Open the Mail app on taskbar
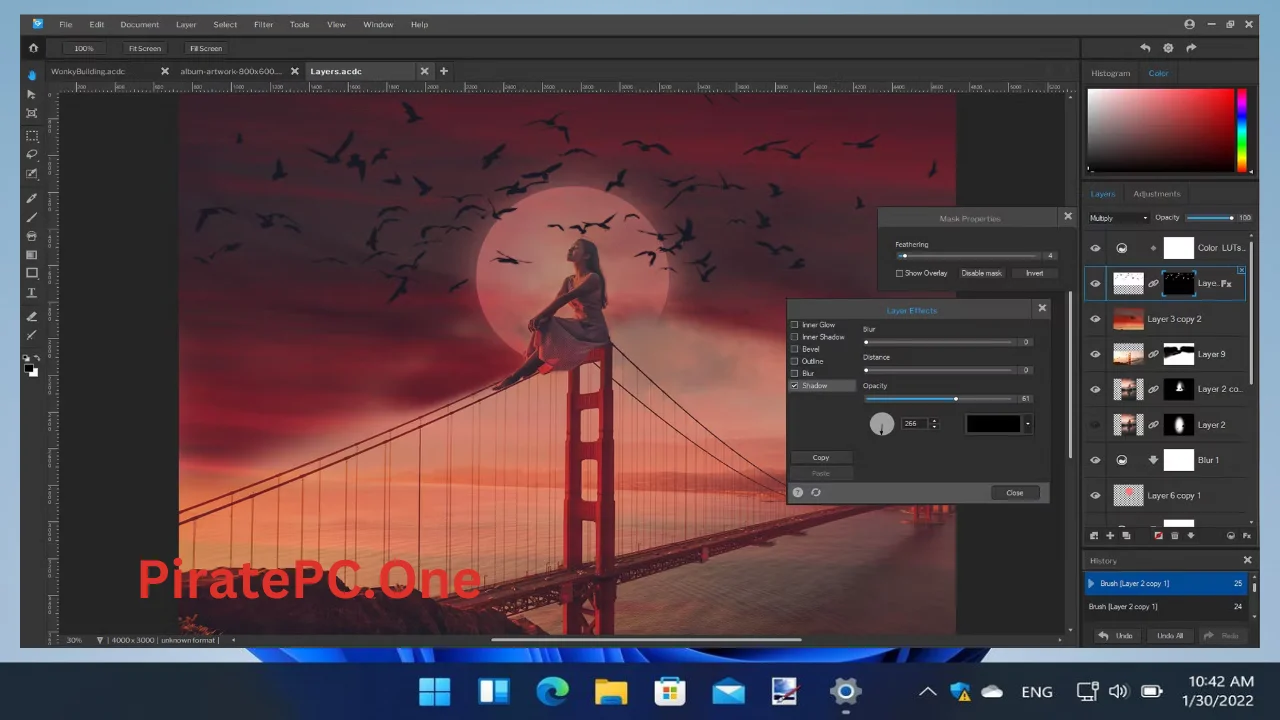The image size is (1280, 720). point(728,691)
